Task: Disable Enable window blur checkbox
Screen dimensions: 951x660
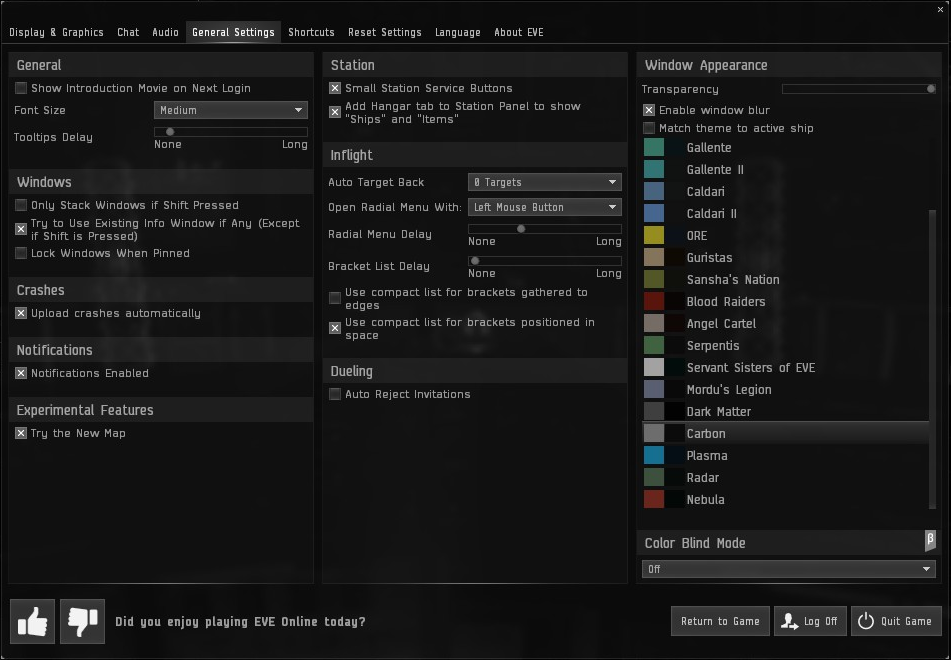Action: (649, 110)
